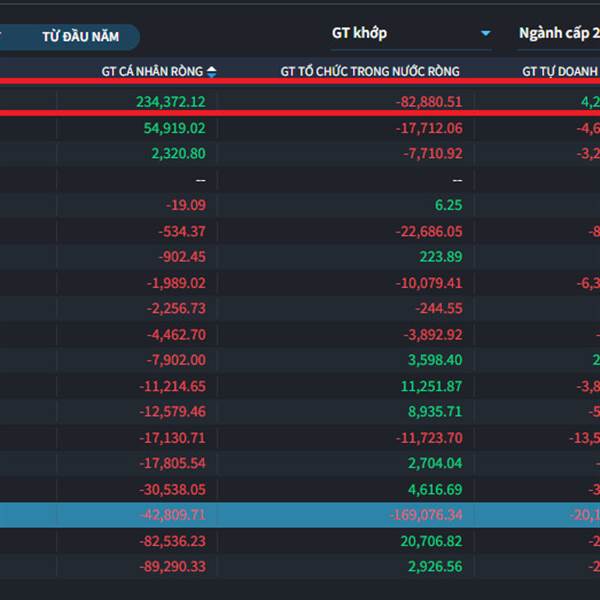
Task: Click the sort arrow icon beside GT CÁ NHÂN RÒNG
Action: pos(212,72)
